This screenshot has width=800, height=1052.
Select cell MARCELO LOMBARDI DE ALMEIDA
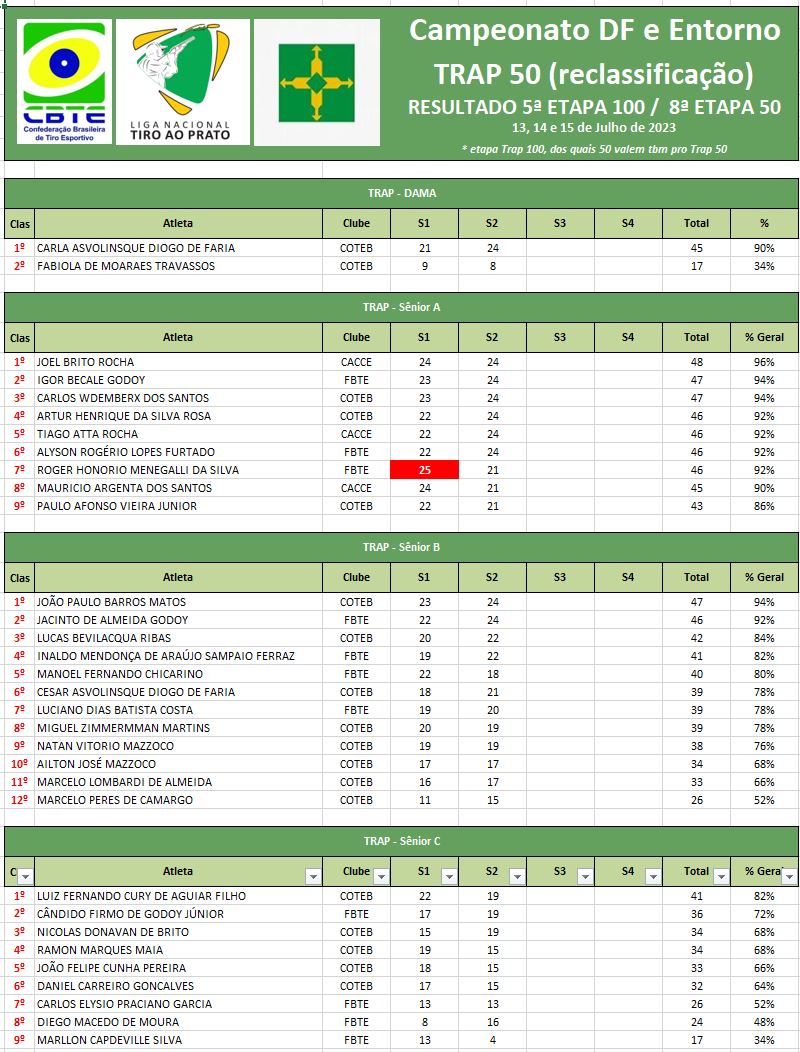click(x=179, y=782)
